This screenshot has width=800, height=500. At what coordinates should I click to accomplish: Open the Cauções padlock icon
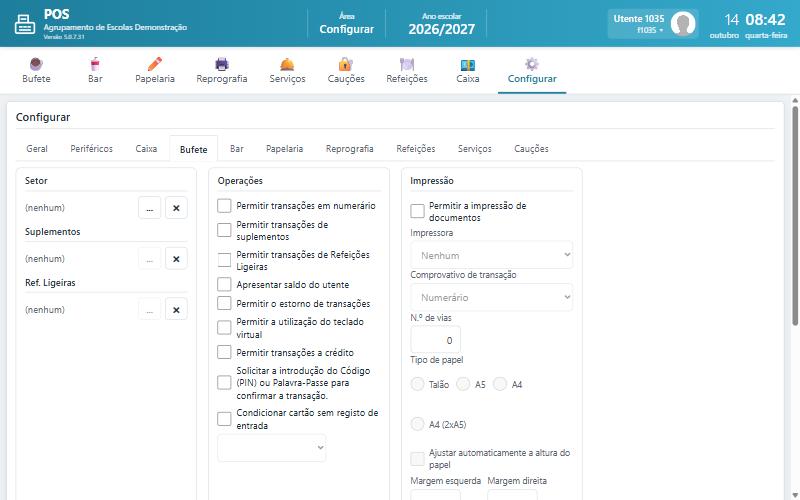345,64
